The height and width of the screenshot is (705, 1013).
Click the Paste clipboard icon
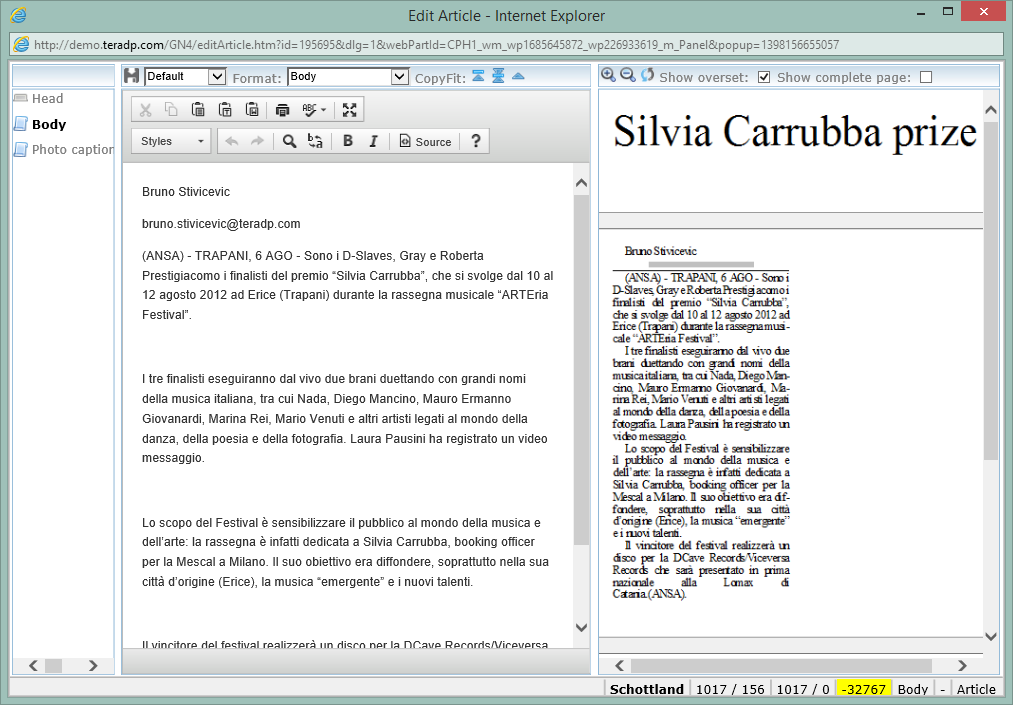198,110
